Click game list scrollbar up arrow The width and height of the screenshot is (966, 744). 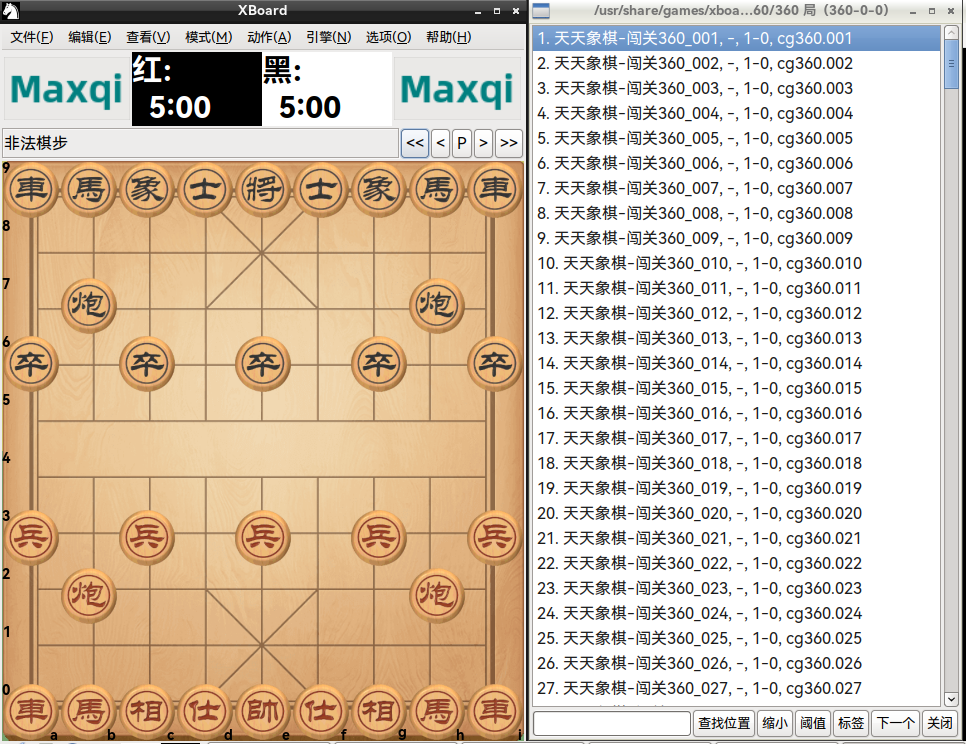tap(951, 33)
